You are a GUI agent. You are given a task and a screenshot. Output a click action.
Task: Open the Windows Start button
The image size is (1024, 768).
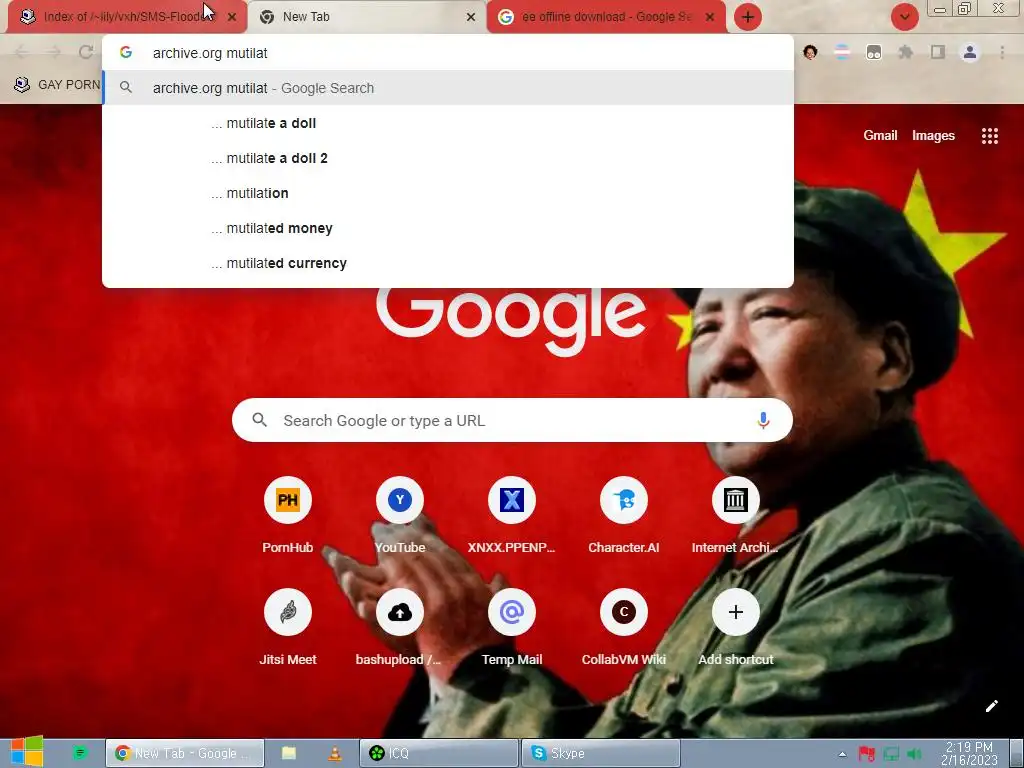point(26,752)
